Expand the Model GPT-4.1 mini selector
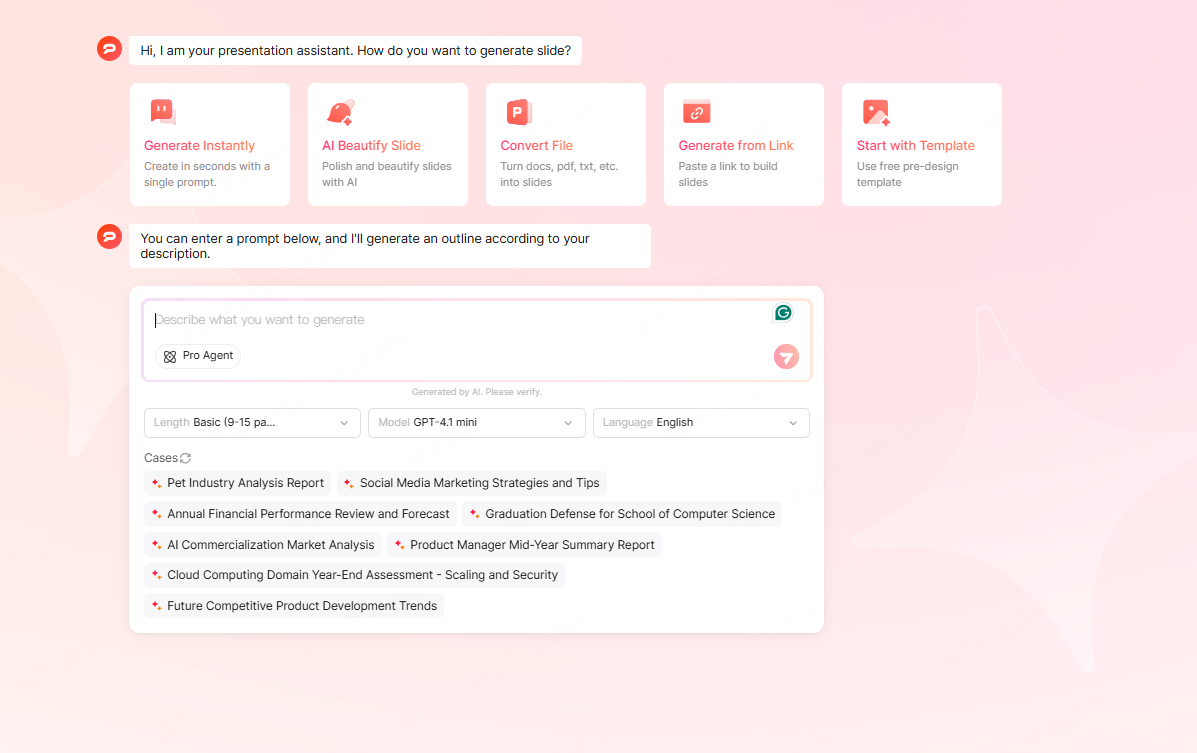The height and width of the screenshot is (753, 1197). [x=476, y=423]
